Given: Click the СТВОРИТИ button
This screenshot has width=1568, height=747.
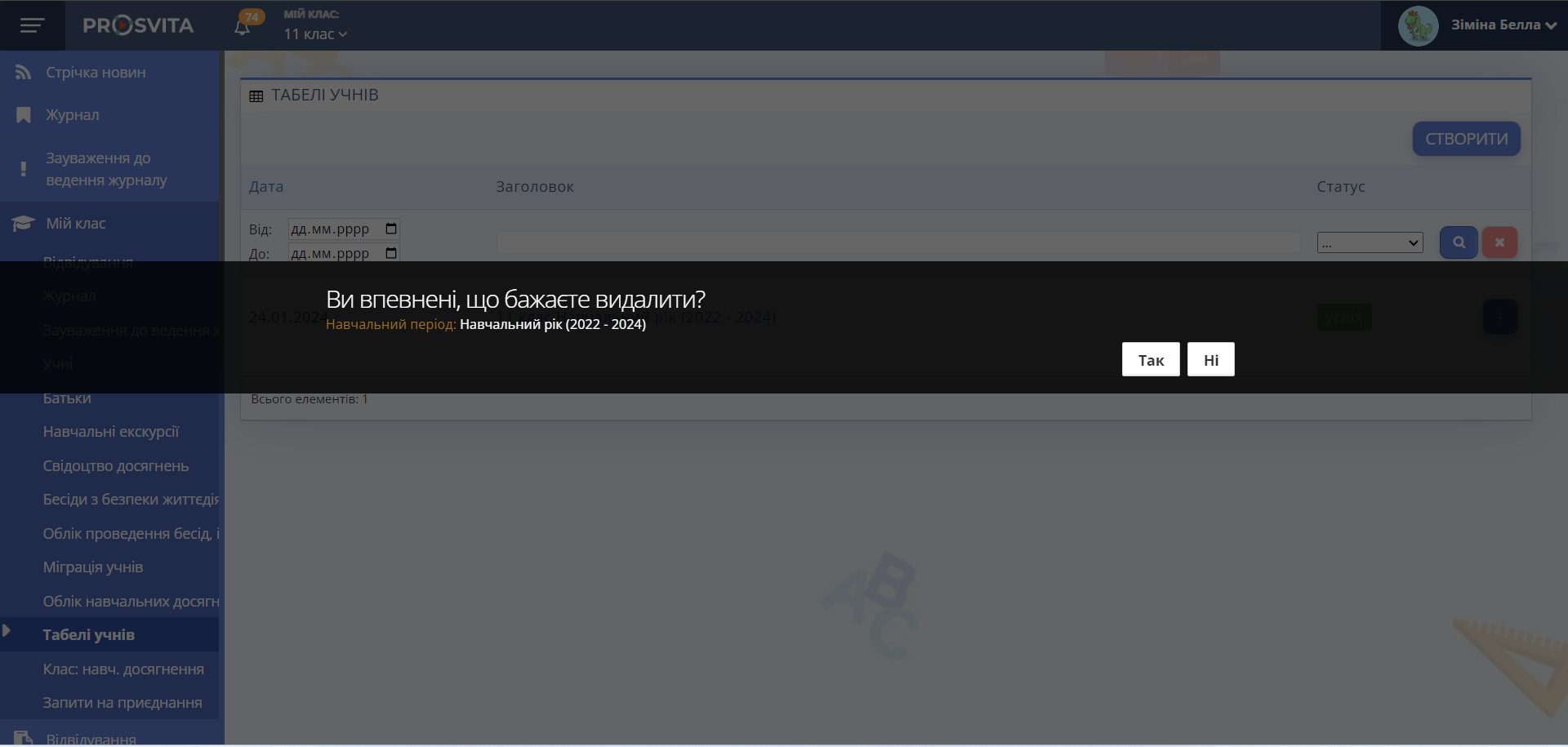Looking at the screenshot, I should 1466,139.
